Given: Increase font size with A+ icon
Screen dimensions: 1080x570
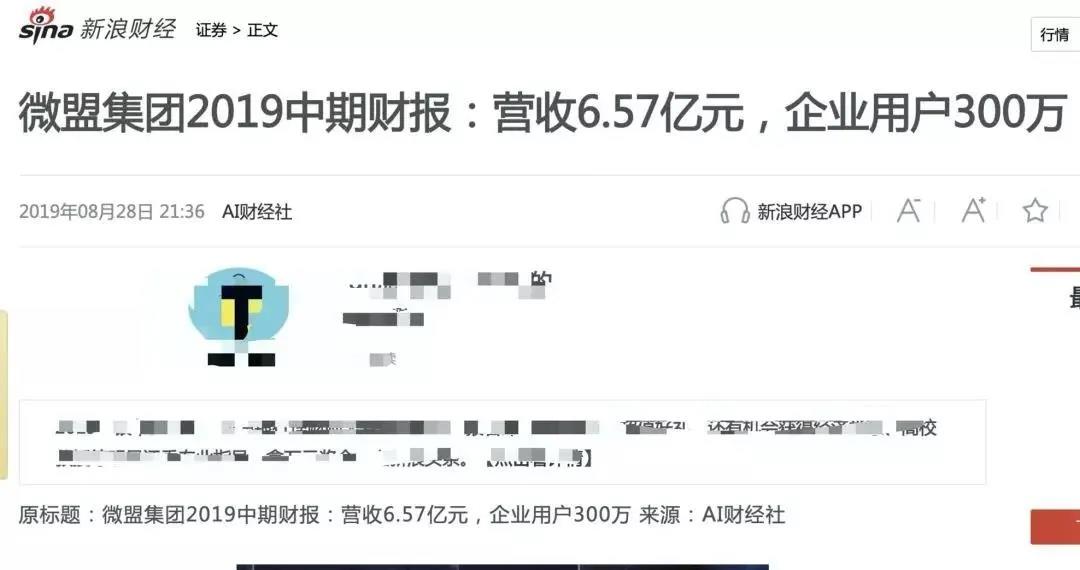Looking at the screenshot, I should 973,210.
